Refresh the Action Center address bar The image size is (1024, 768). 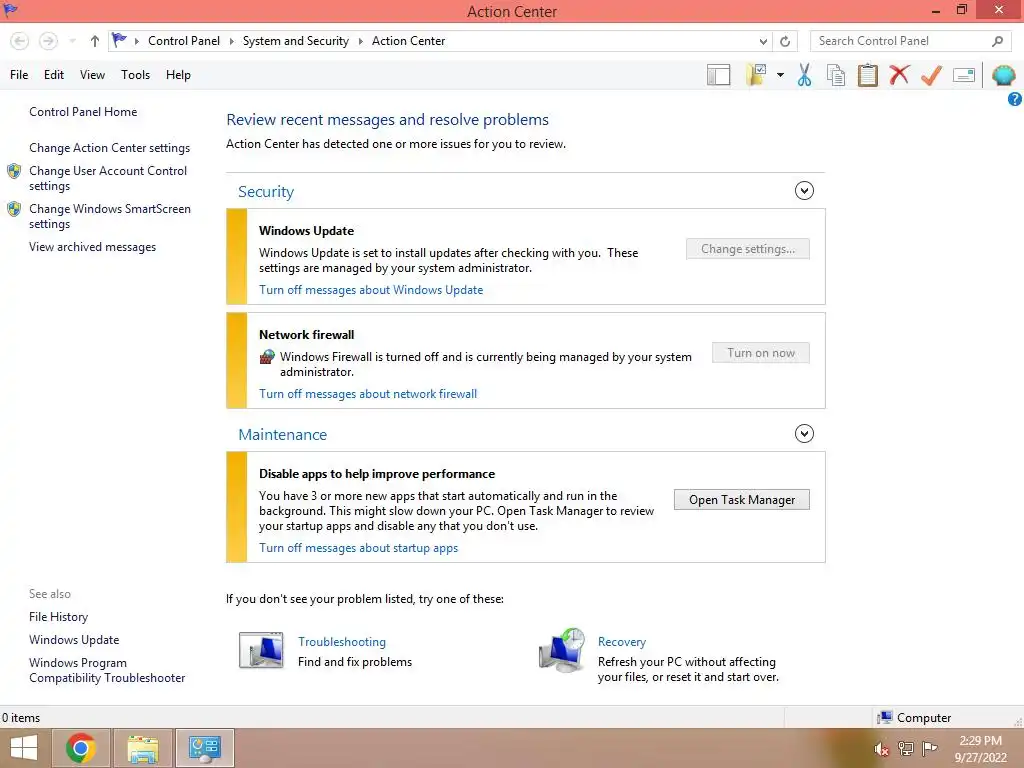(785, 41)
